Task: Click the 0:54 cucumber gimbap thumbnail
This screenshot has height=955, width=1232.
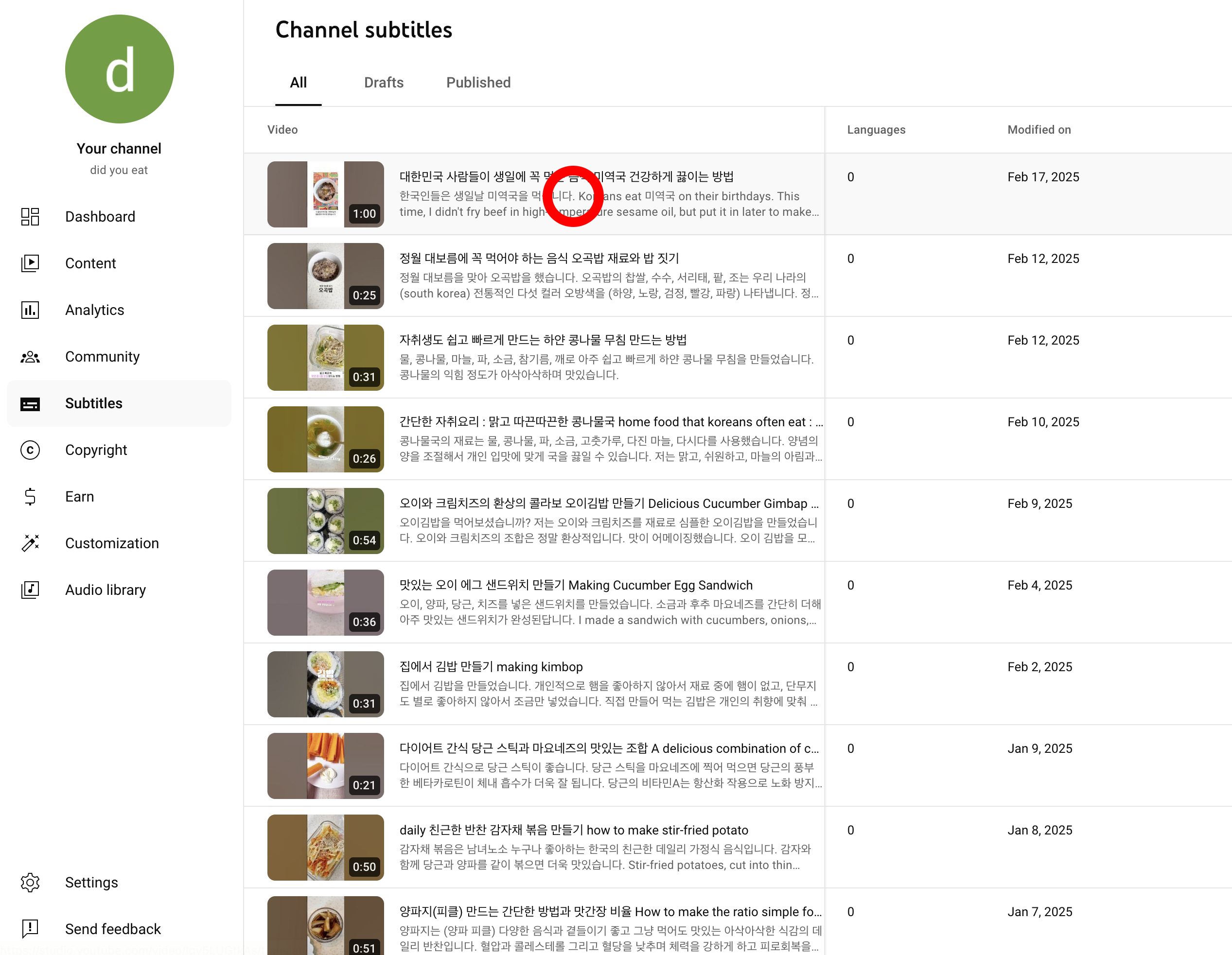Action: tap(325, 521)
